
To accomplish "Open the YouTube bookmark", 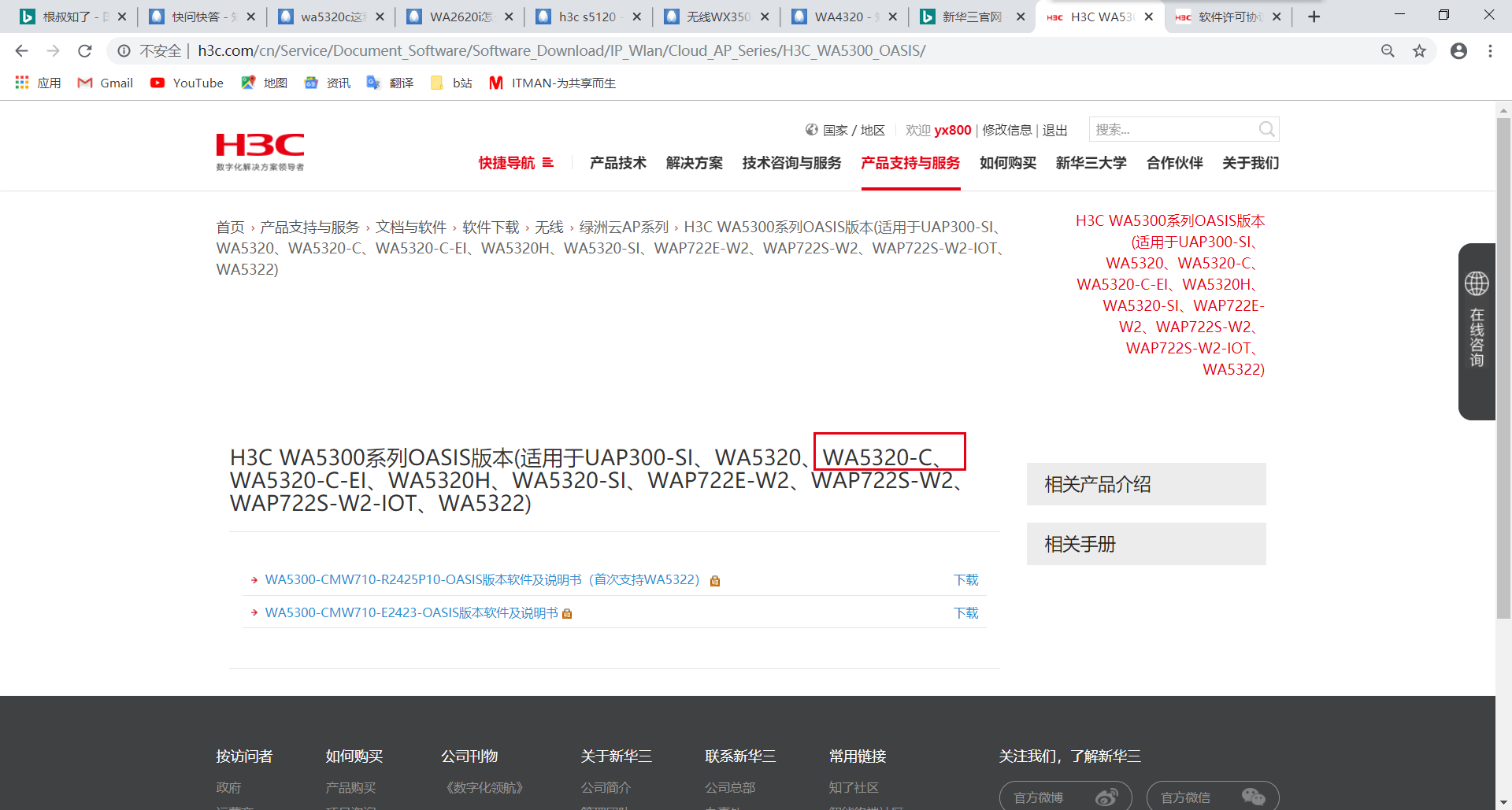I will tap(187, 83).
